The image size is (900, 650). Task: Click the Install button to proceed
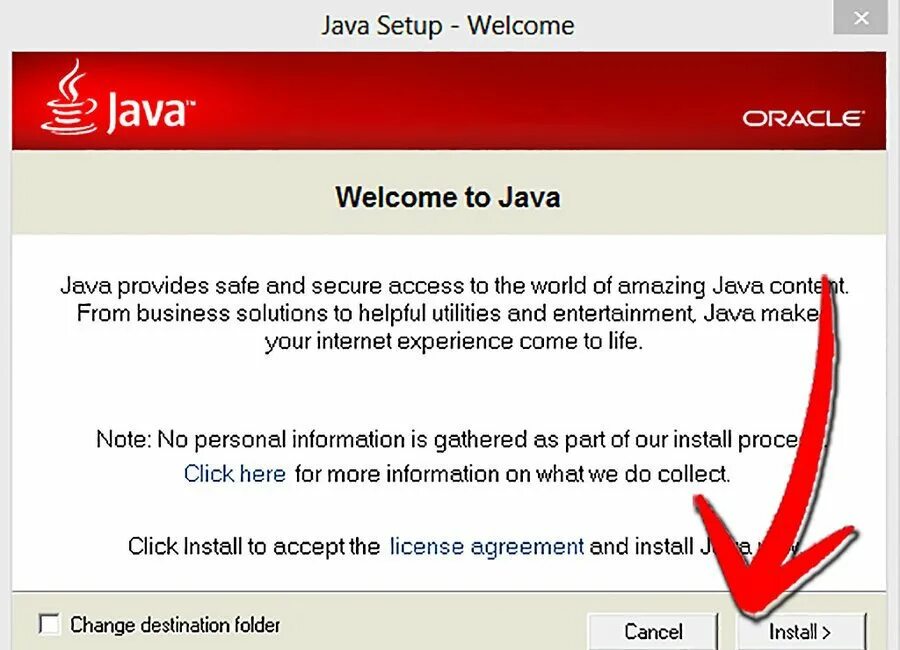pyautogui.click(x=801, y=632)
